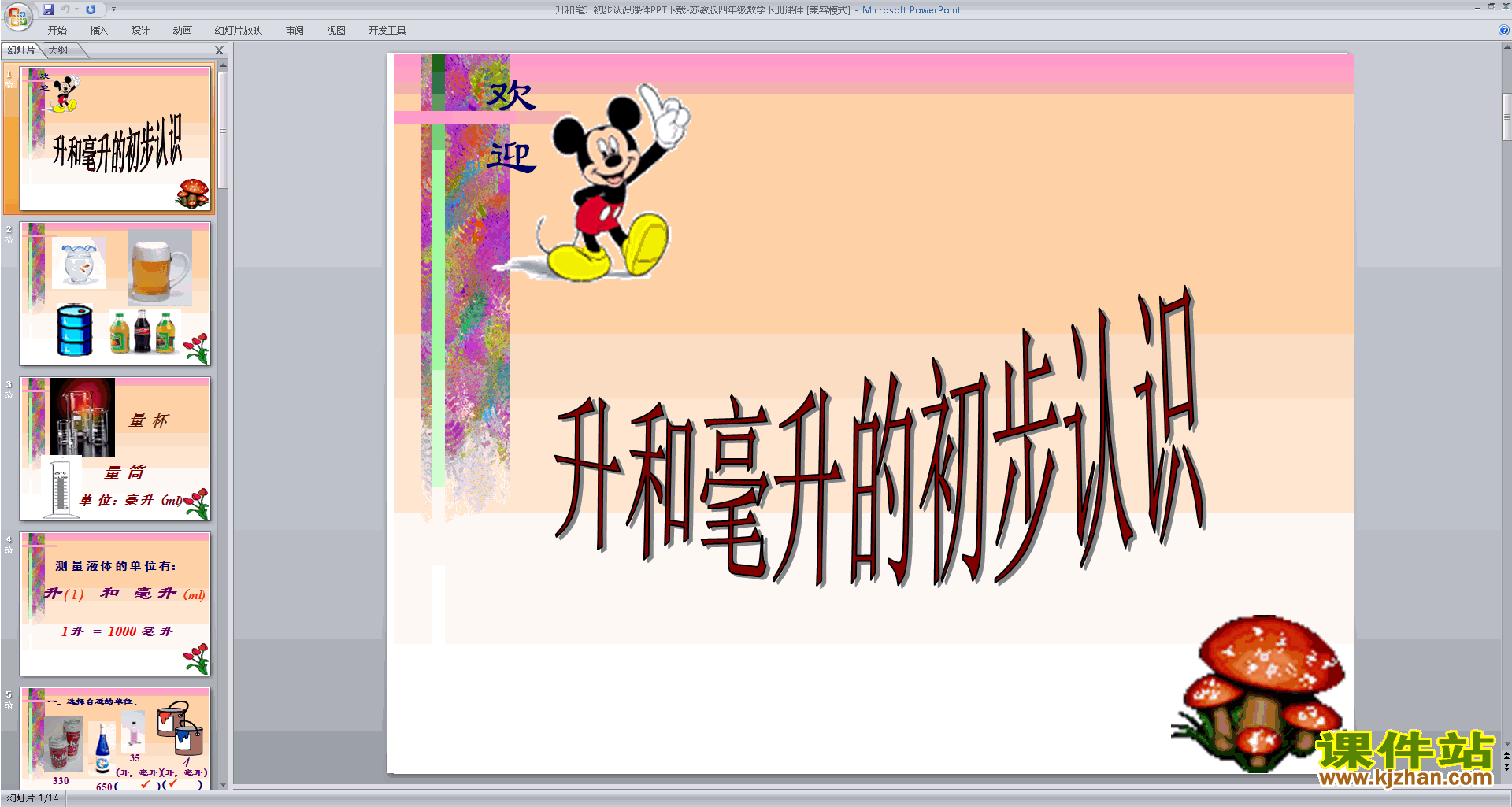Click the Save icon in quick access toolbar
Image resolution: width=1512 pixels, height=807 pixels.
point(48,9)
